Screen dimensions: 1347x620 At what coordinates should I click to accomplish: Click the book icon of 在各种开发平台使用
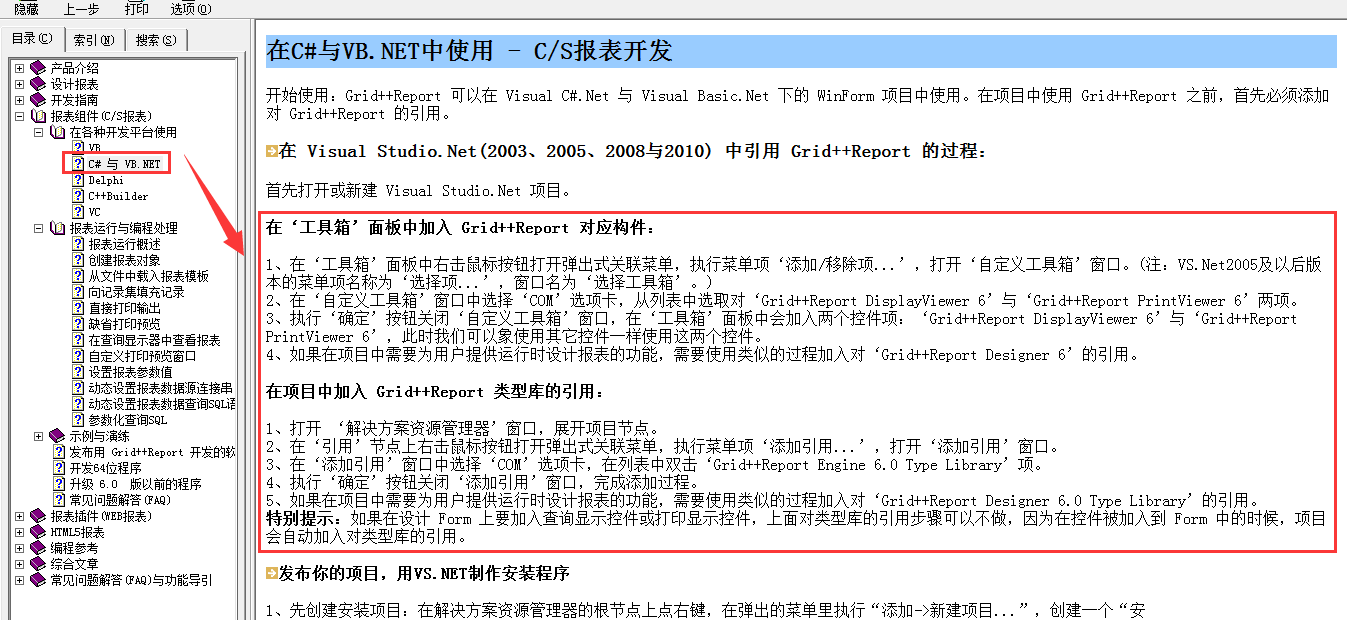click(x=55, y=131)
